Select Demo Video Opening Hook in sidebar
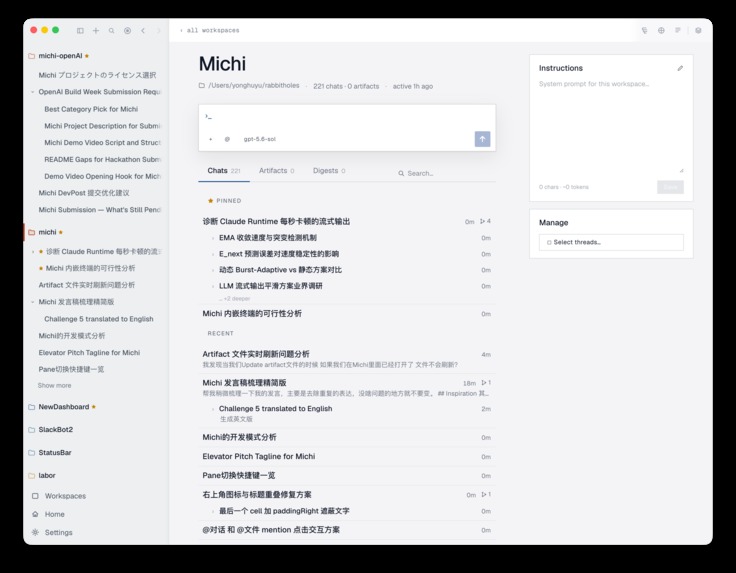Screen dimensions: 736x573 (x=102, y=176)
